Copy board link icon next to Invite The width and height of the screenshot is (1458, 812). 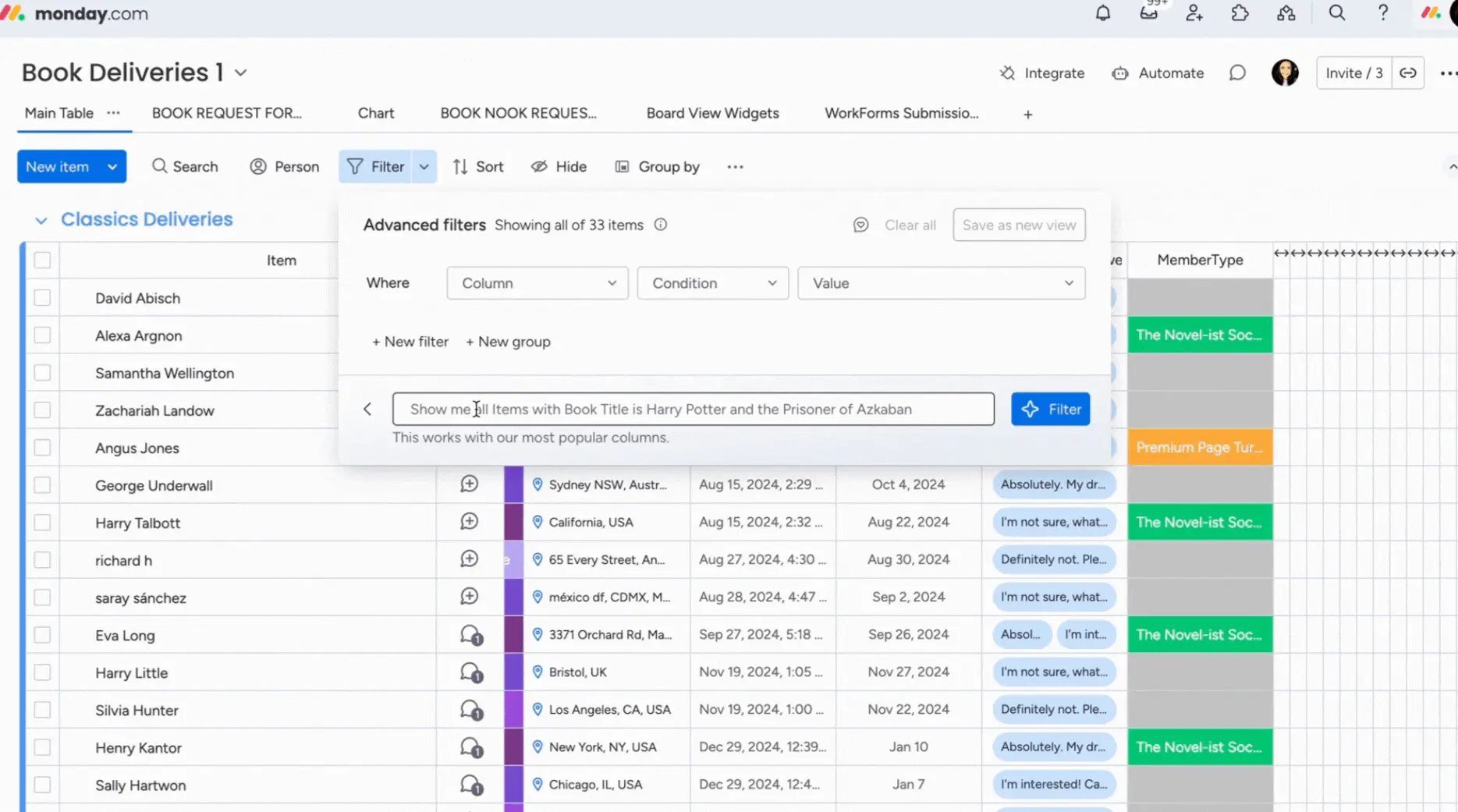1408,73
